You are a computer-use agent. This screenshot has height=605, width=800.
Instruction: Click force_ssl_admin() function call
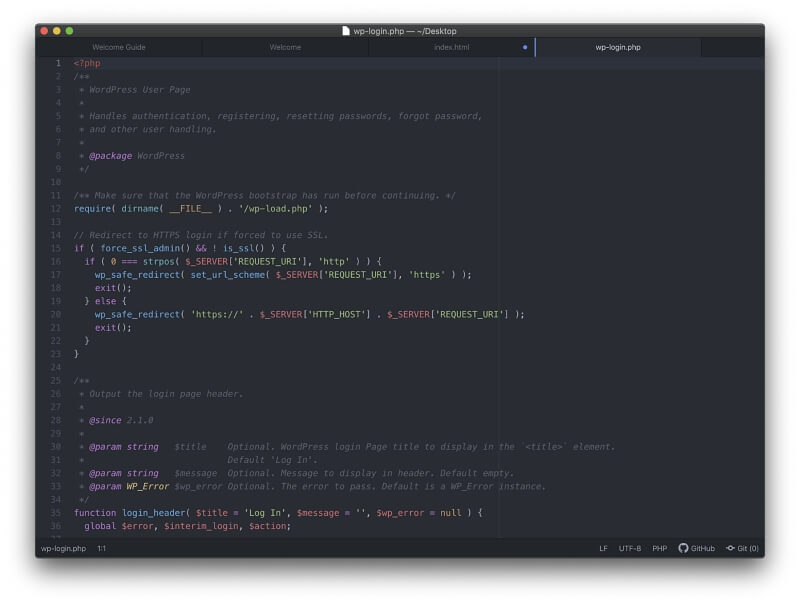(145, 248)
